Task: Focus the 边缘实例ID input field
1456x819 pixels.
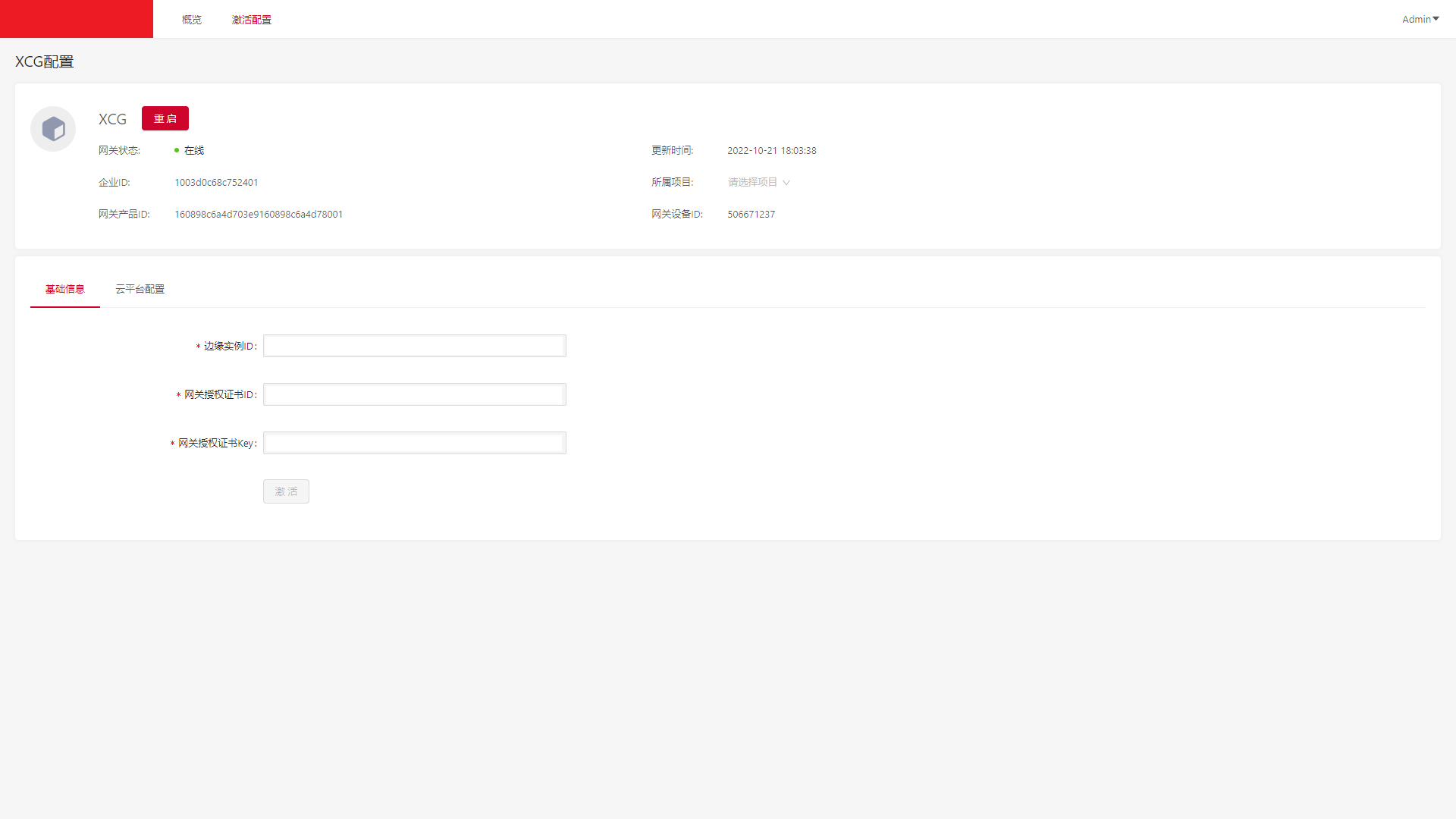Action: (414, 346)
